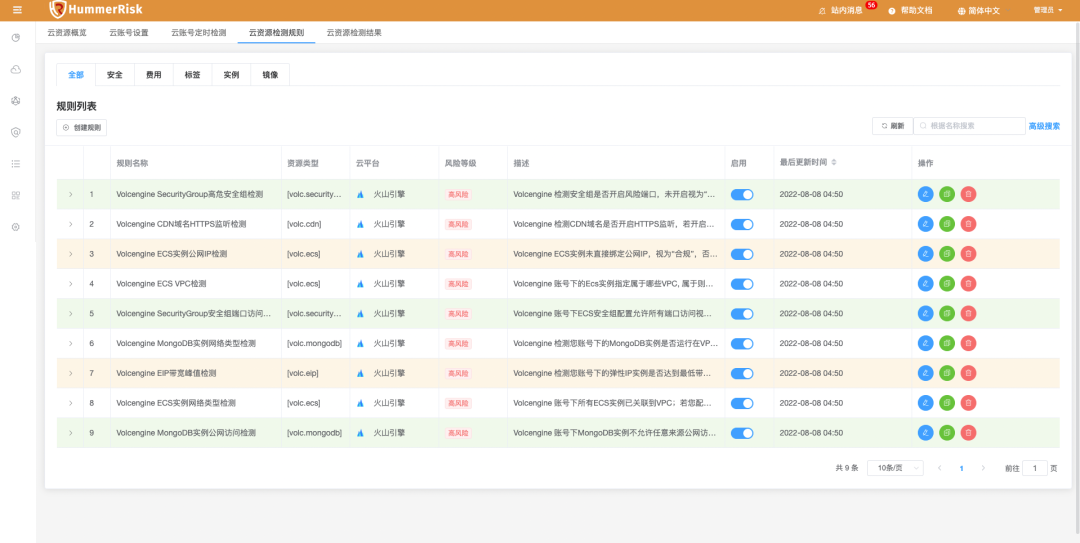
Task: Delete MongoDB实例公网访问检测 rule
Action: click(968, 433)
